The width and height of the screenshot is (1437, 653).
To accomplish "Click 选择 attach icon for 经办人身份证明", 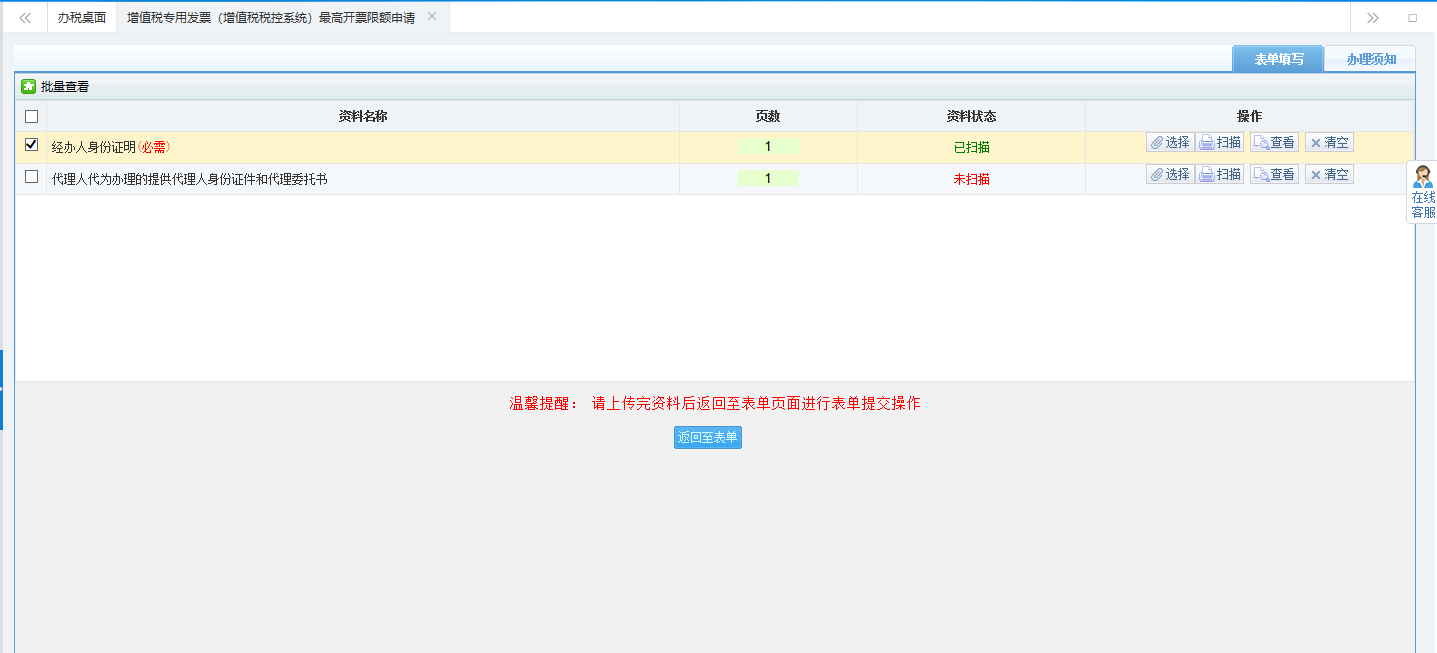I will (1169, 141).
